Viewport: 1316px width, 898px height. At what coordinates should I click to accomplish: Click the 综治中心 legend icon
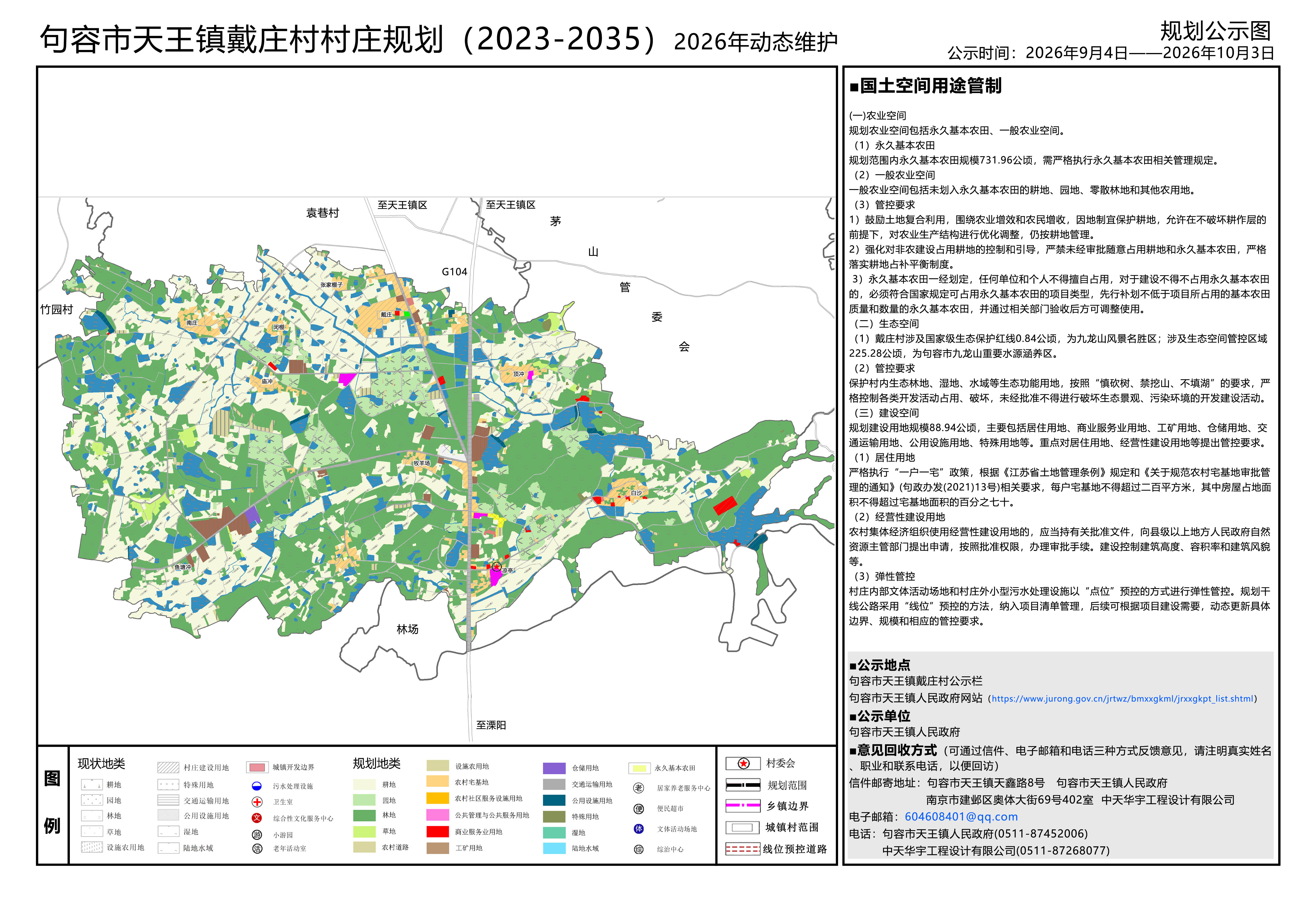[x=639, y=849]
